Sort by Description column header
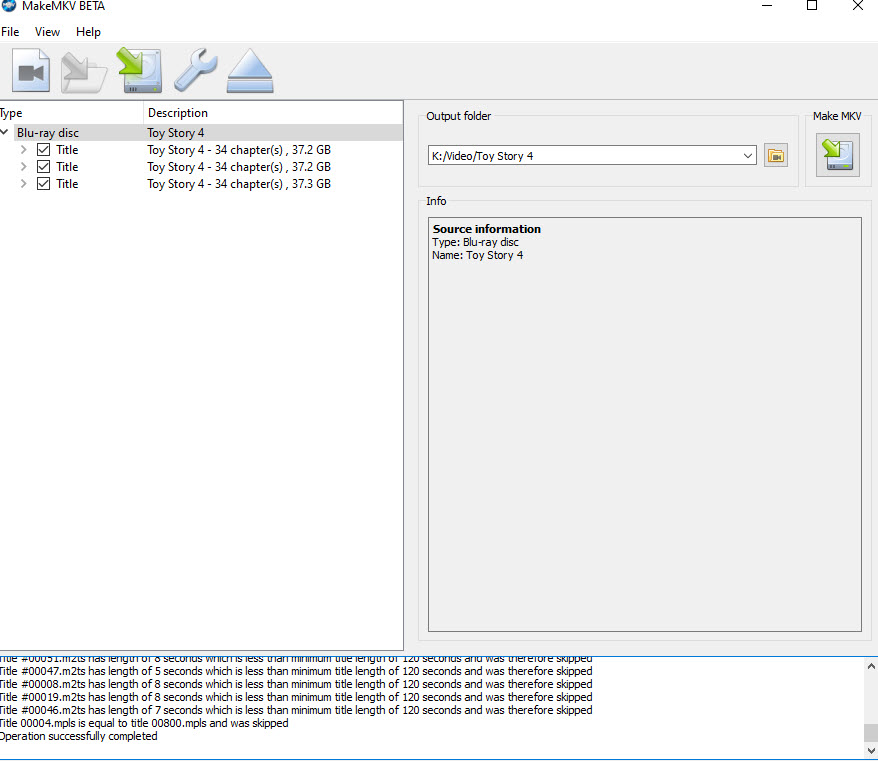878x761 pixels. pyautogui.click(x=273, y=113)
